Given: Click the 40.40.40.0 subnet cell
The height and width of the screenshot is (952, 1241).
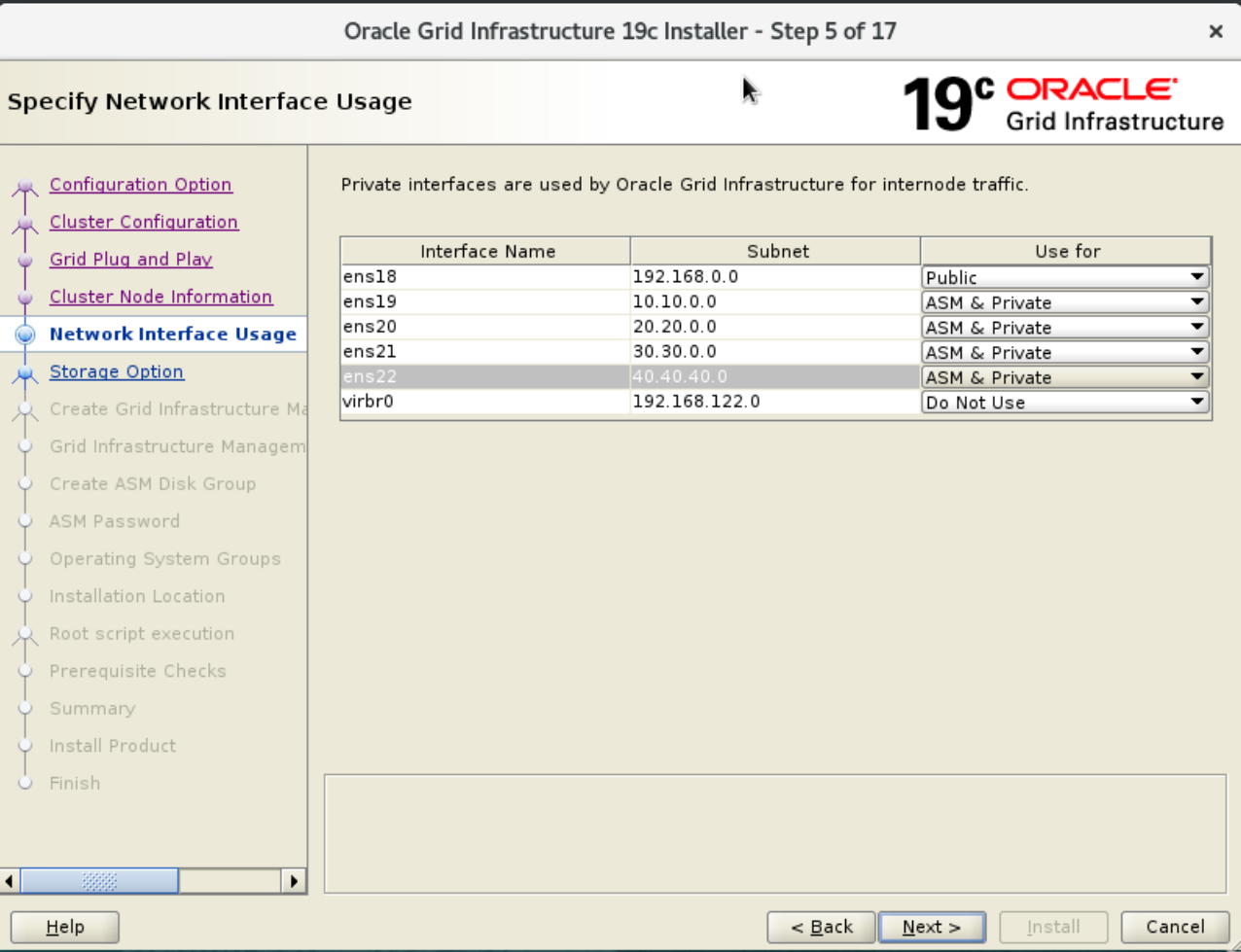Looking at the screenshot, I should [775, 377].
